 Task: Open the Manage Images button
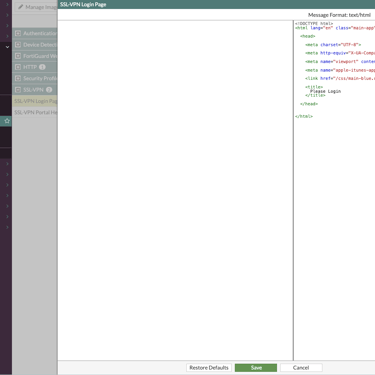point(36,7)
